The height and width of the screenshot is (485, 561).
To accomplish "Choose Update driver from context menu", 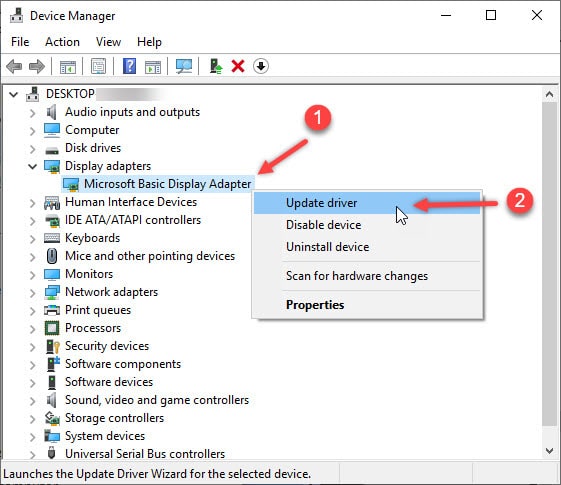I will click(x=367, y=203).
